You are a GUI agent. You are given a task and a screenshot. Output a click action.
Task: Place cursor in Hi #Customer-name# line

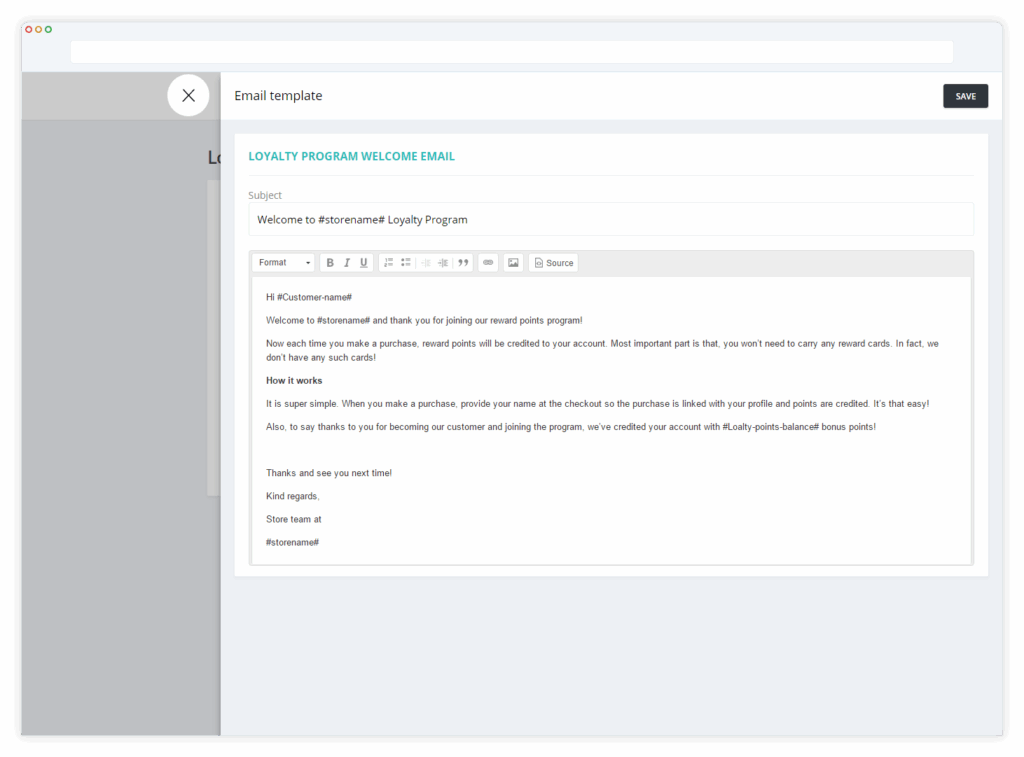[x=308, y=297]
